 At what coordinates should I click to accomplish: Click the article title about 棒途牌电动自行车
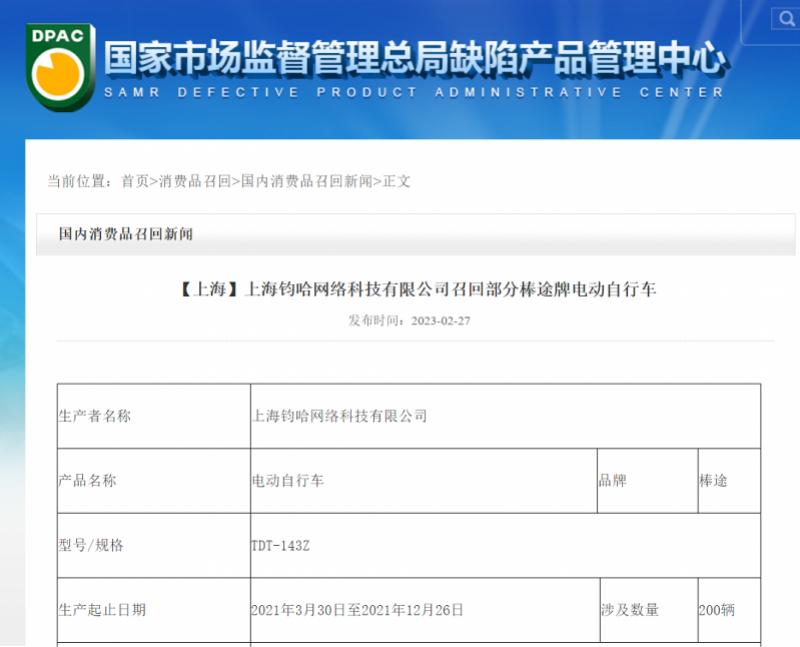(418, 289)
